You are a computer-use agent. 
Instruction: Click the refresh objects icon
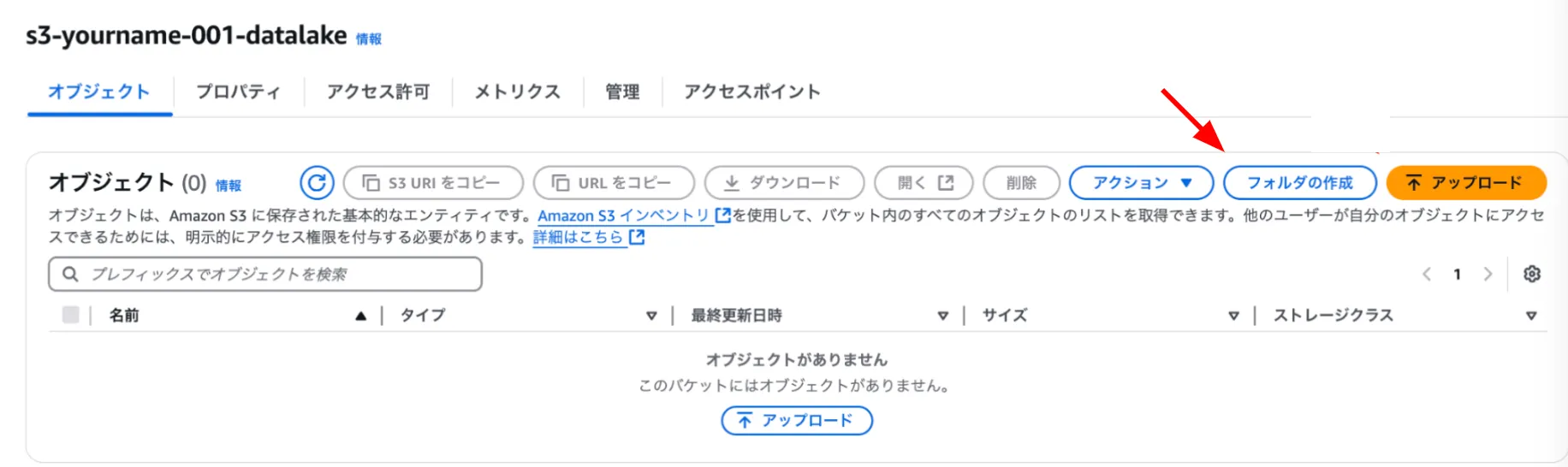click(x=317, y=182)
